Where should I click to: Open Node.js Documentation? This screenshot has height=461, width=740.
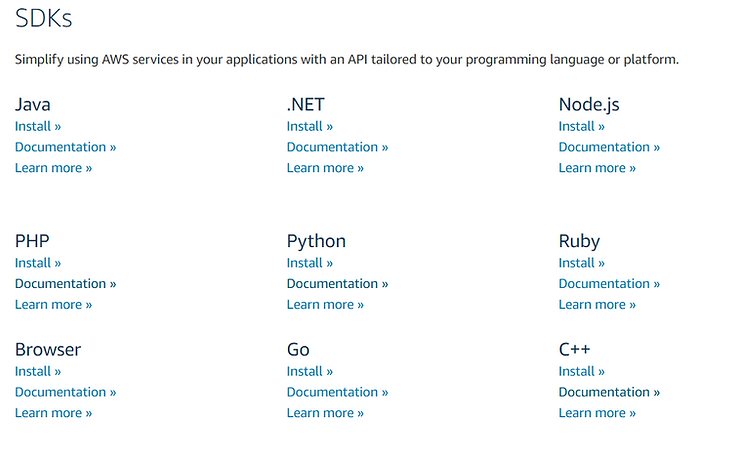point(609,147)
